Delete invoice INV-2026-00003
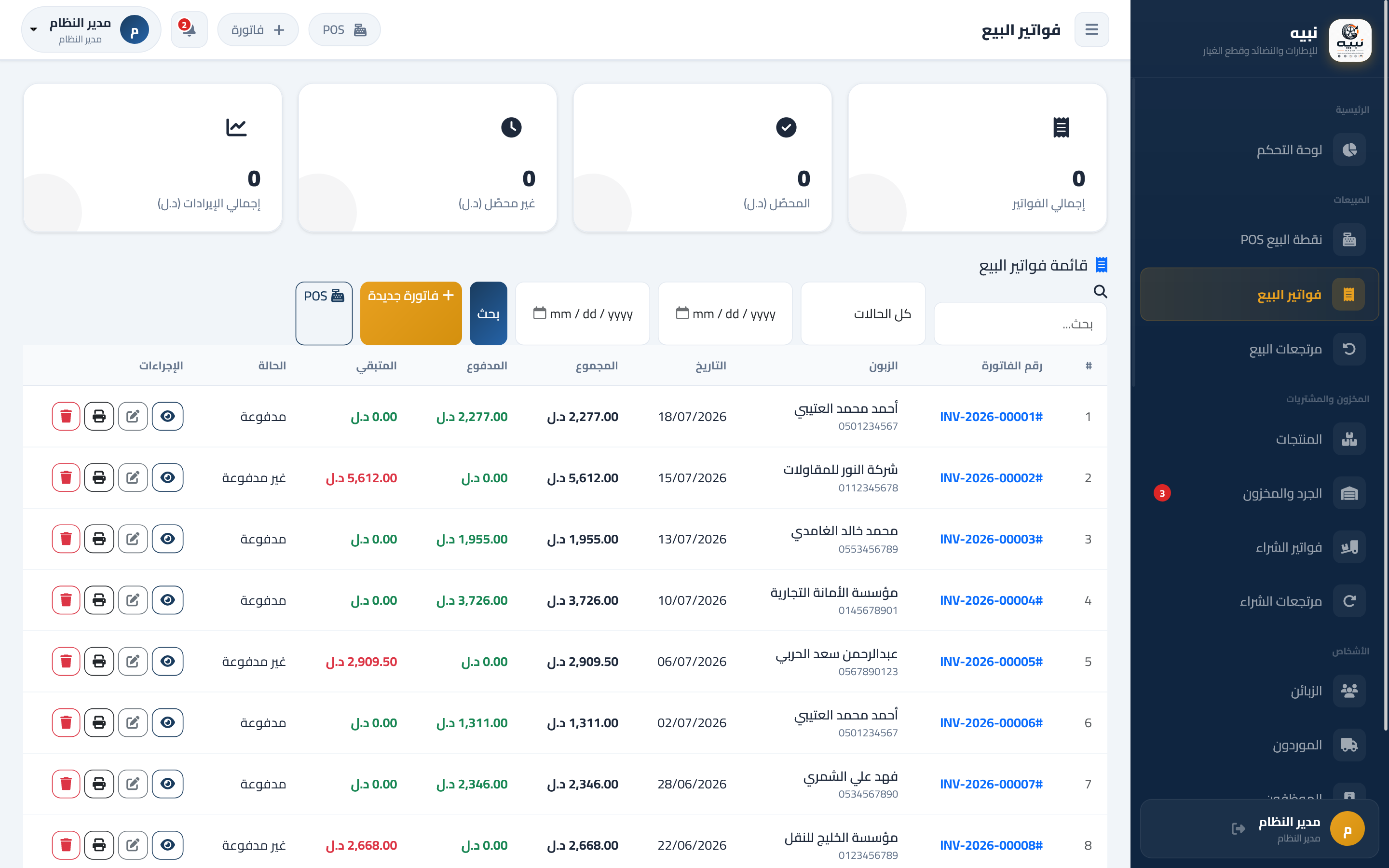 click(x=66, y=539)
